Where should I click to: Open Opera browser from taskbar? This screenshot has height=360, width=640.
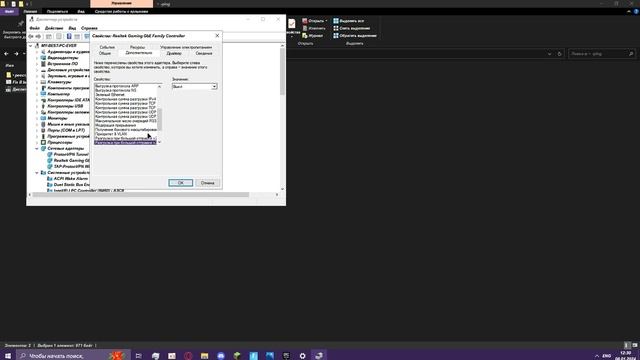pos(188,356)
